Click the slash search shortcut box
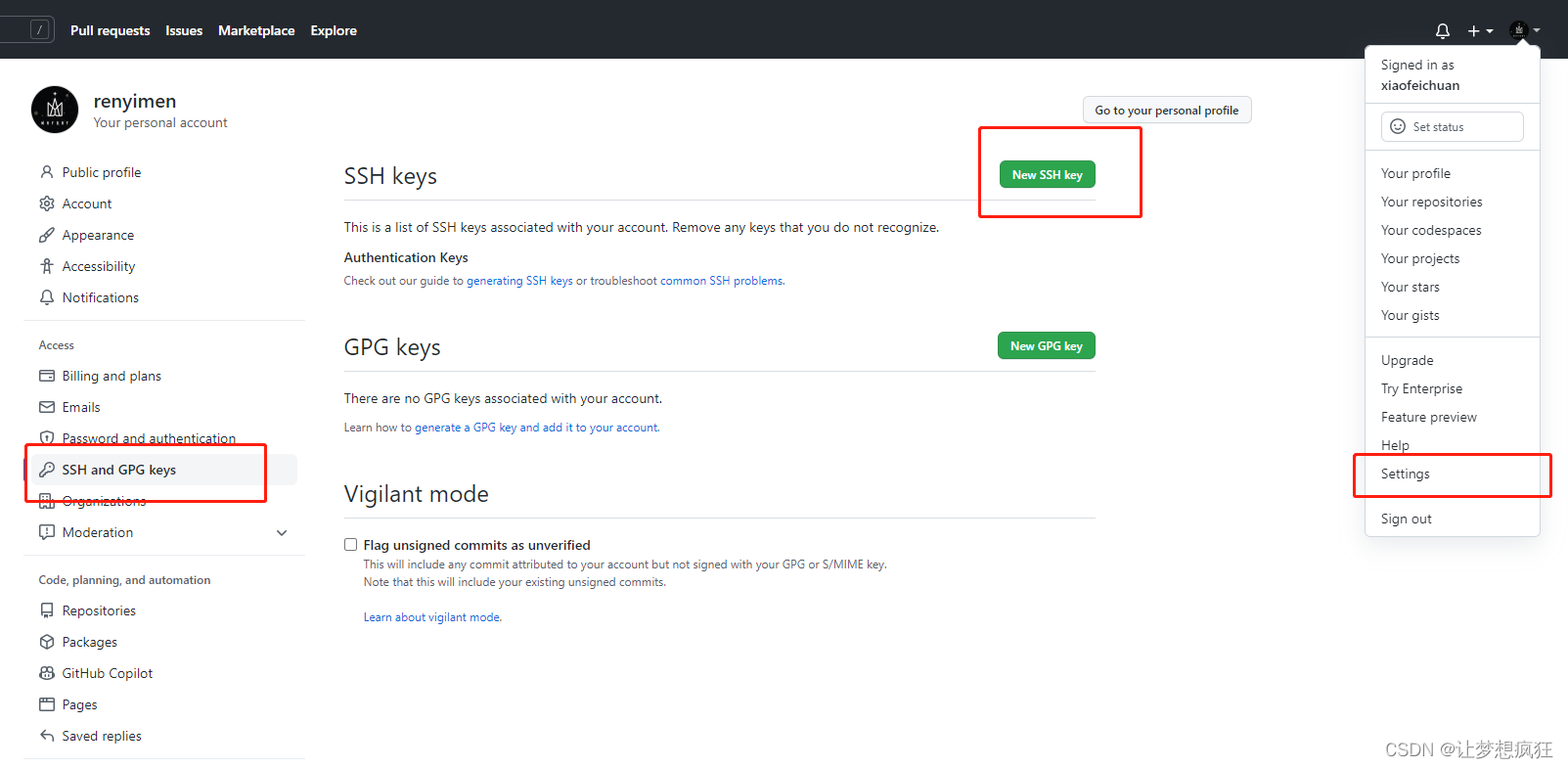Screen dimensions: 1568x768 39,30
